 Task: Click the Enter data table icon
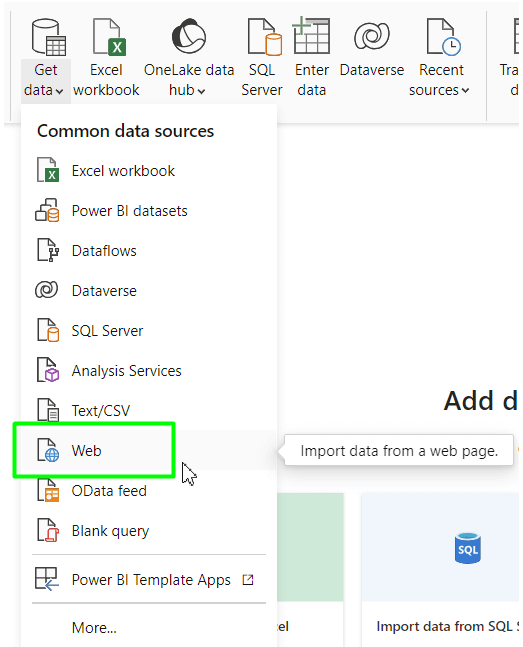coord(311,35)
